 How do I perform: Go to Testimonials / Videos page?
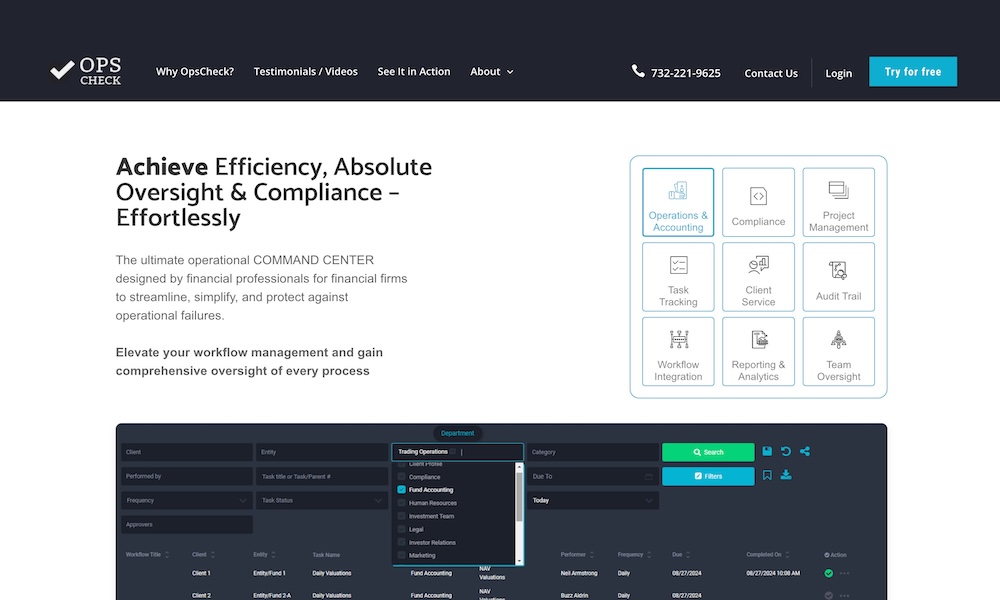[305, 72]
